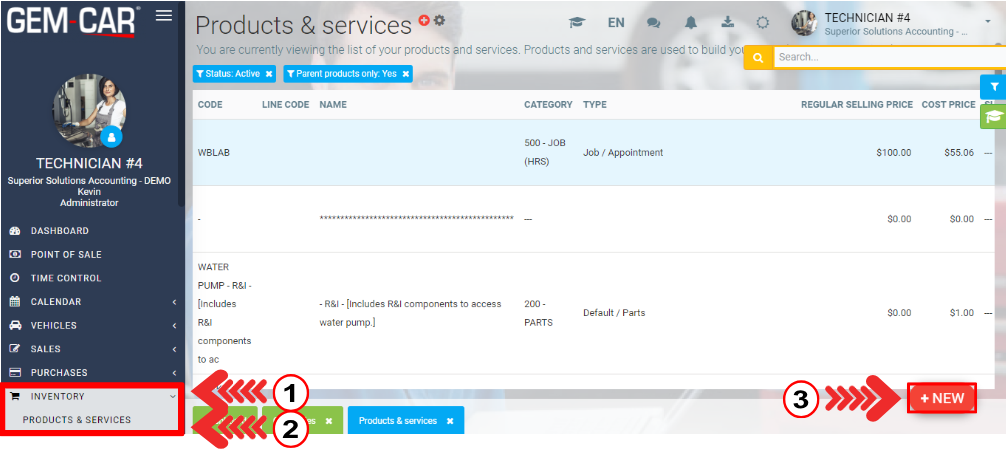
Task: Open the chat messages icon
Action: point(654,23)
